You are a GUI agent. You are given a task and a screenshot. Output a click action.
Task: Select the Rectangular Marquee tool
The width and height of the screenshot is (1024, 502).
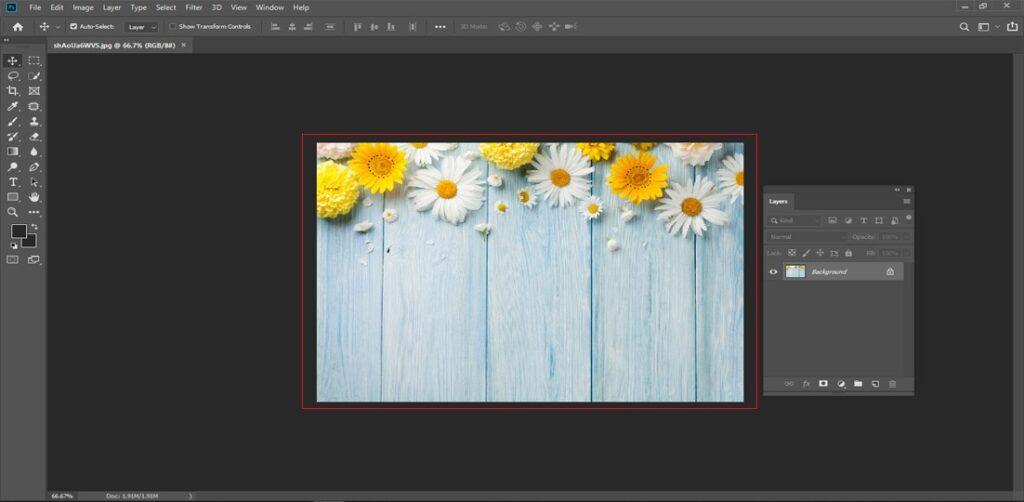pyautogui.click(x=34, y=61)
